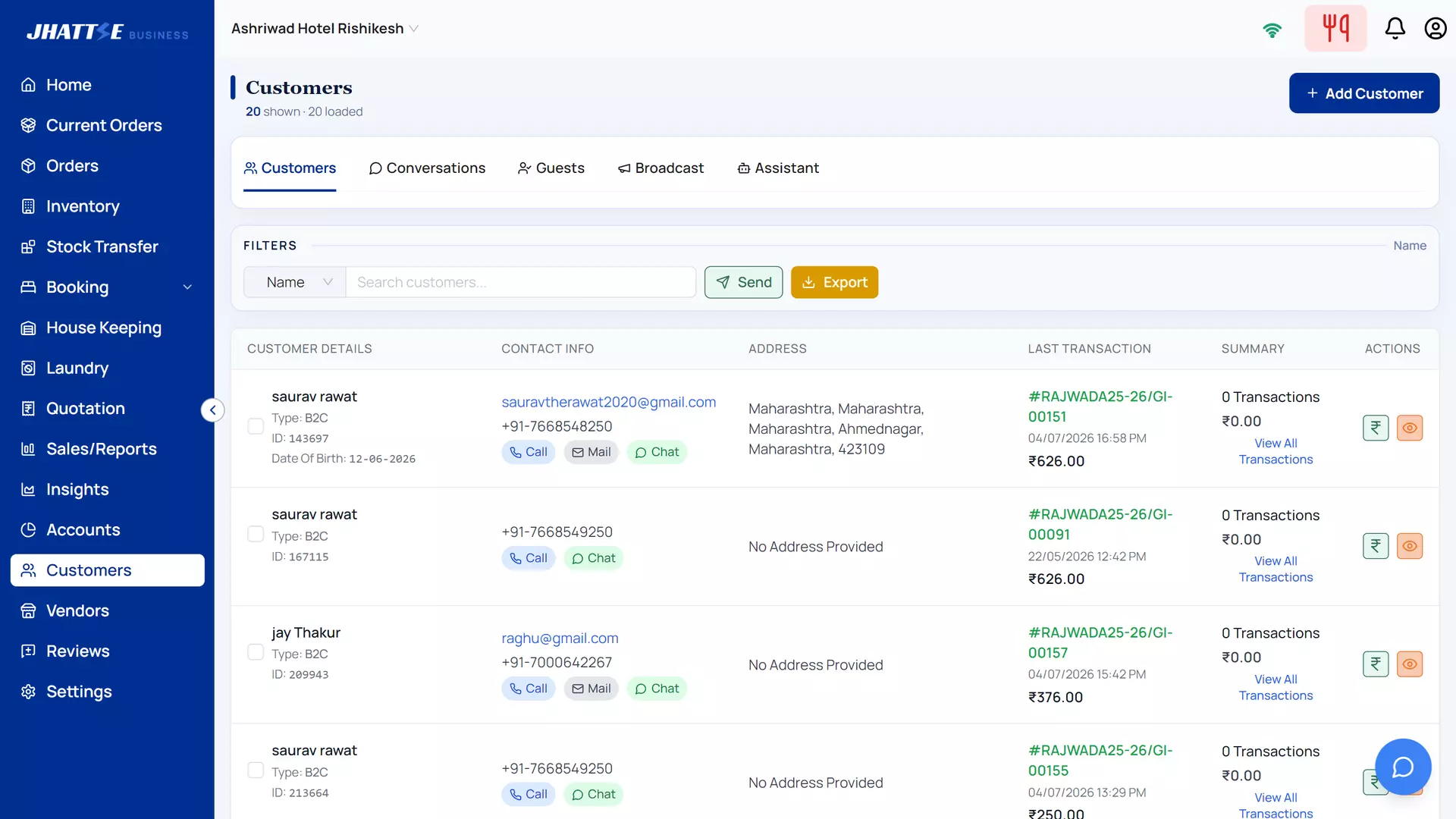Open invoice #RAJWADA25-26/GI-00091
Image resolution: width=1456 pixels, height=819 pixels.
(x=1100, y=524)
